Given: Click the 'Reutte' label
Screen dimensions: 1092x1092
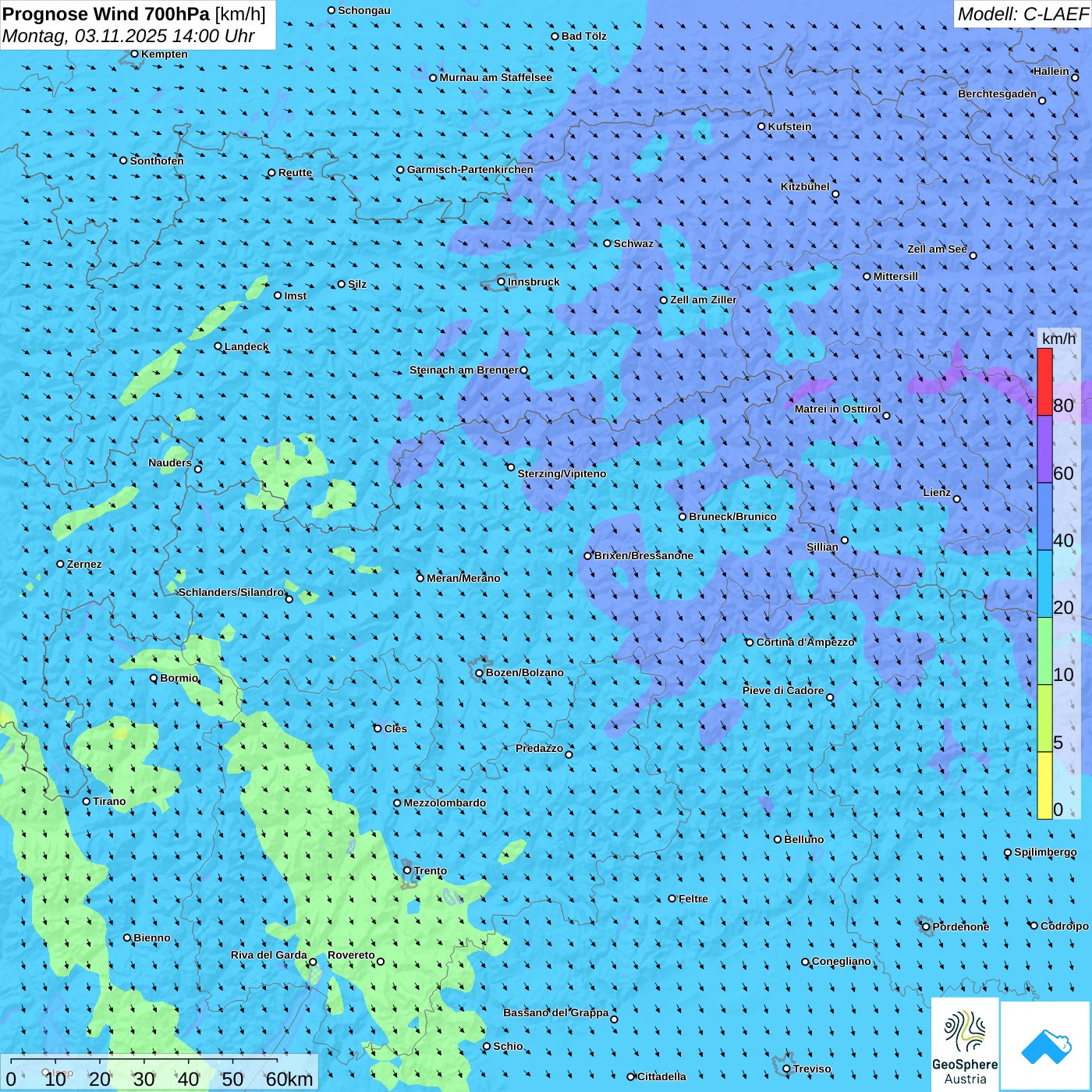Looking at the screenshot, I should click(296, 172).
